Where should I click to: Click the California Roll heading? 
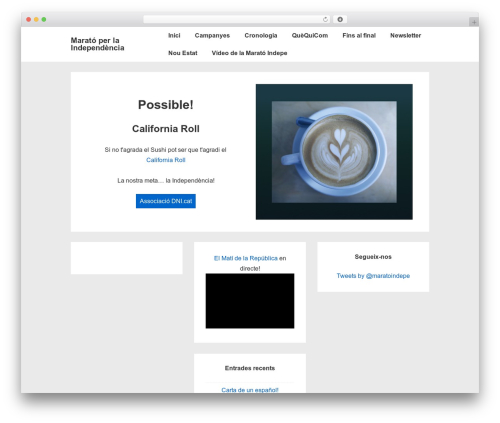coord(166,129)
